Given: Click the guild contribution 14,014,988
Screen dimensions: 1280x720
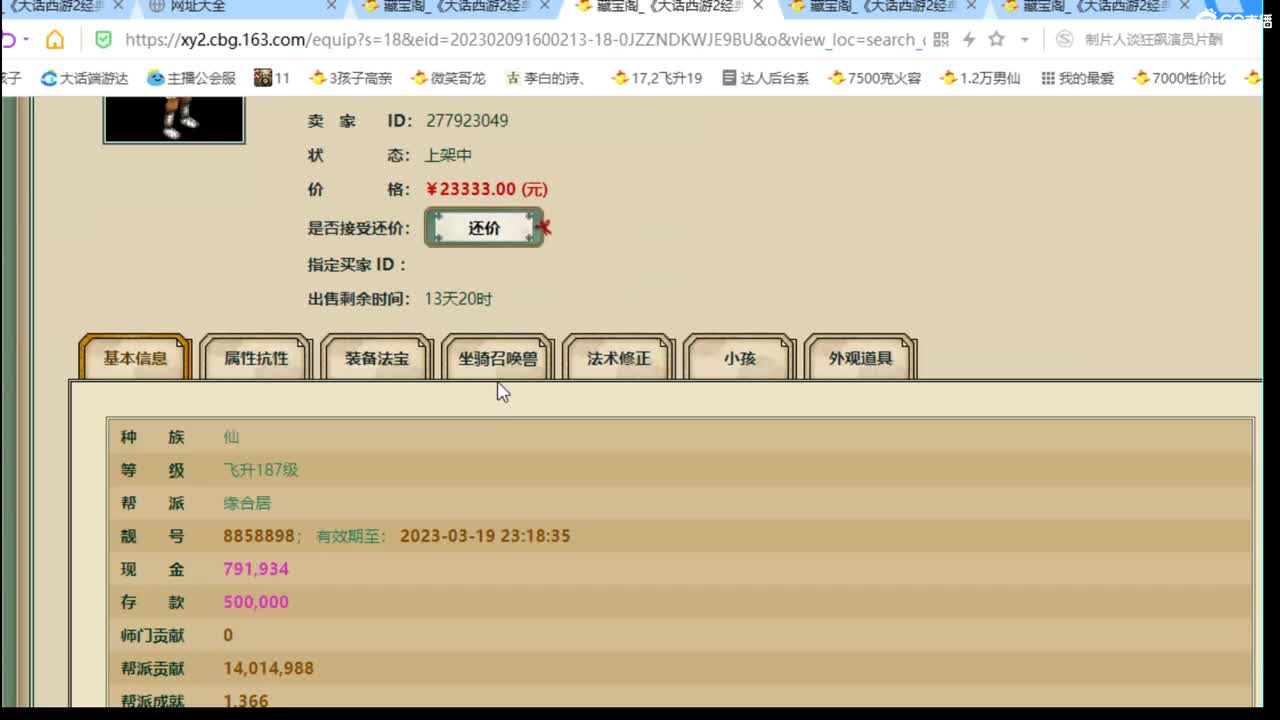Looking at the screenshot, I should [x=269, y=668].
